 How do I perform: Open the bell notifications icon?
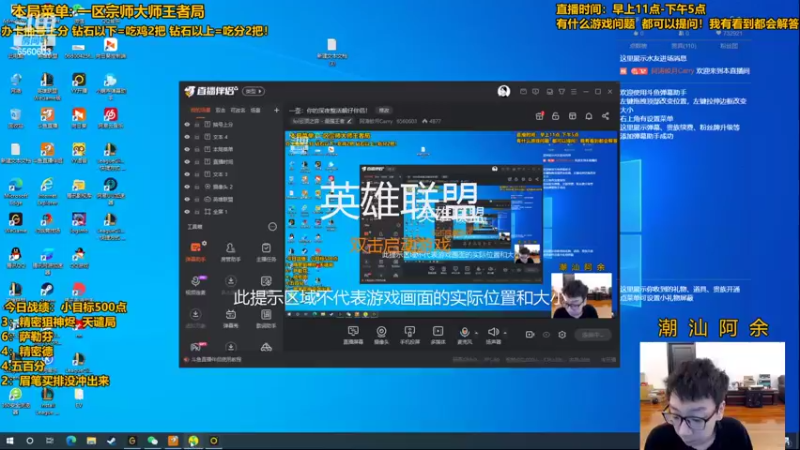(x=589, y=116)
